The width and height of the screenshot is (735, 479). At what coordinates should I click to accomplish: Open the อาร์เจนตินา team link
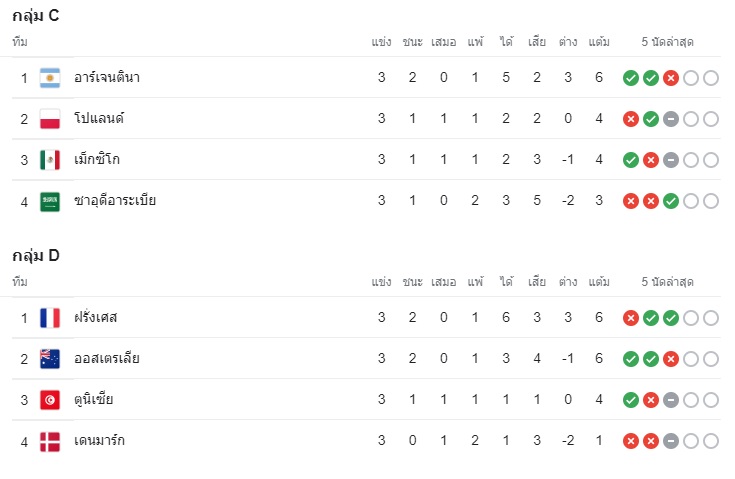coord(107,77)
